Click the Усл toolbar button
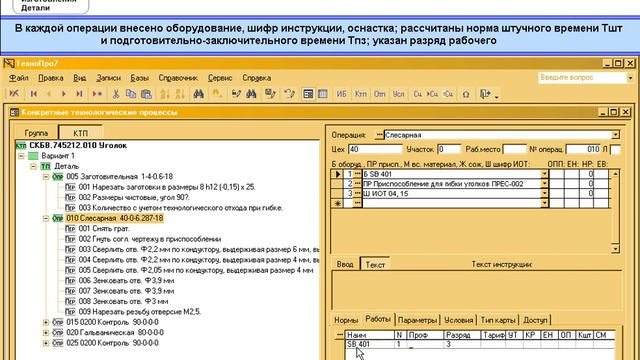640x360 pixels. 398,94
